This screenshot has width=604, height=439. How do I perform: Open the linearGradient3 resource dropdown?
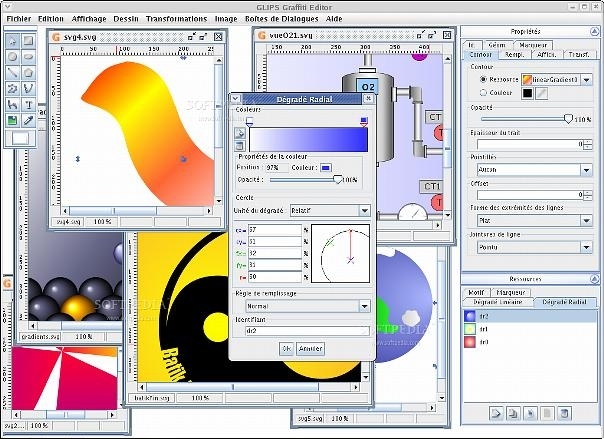[x=586, y=80]
